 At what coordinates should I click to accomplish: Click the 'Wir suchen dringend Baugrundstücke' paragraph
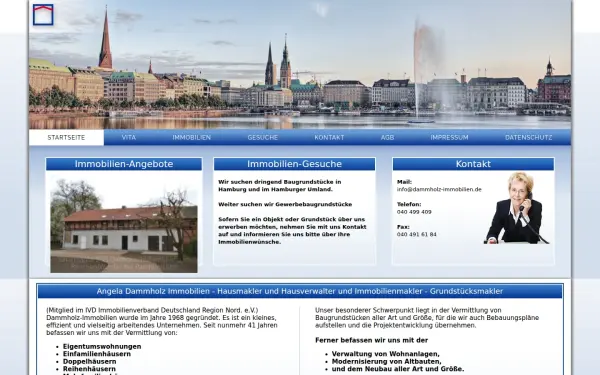coord(280,186)
